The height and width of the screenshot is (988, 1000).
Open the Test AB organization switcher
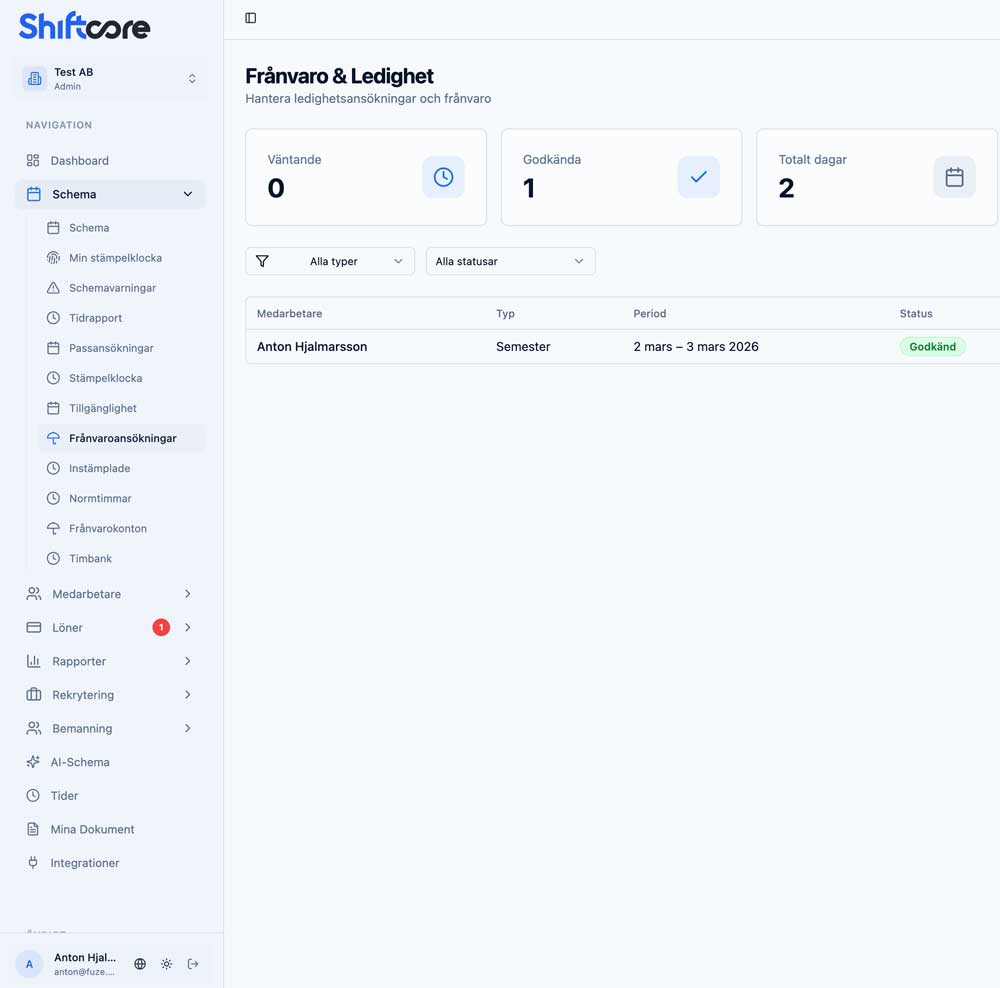(110, 78)
